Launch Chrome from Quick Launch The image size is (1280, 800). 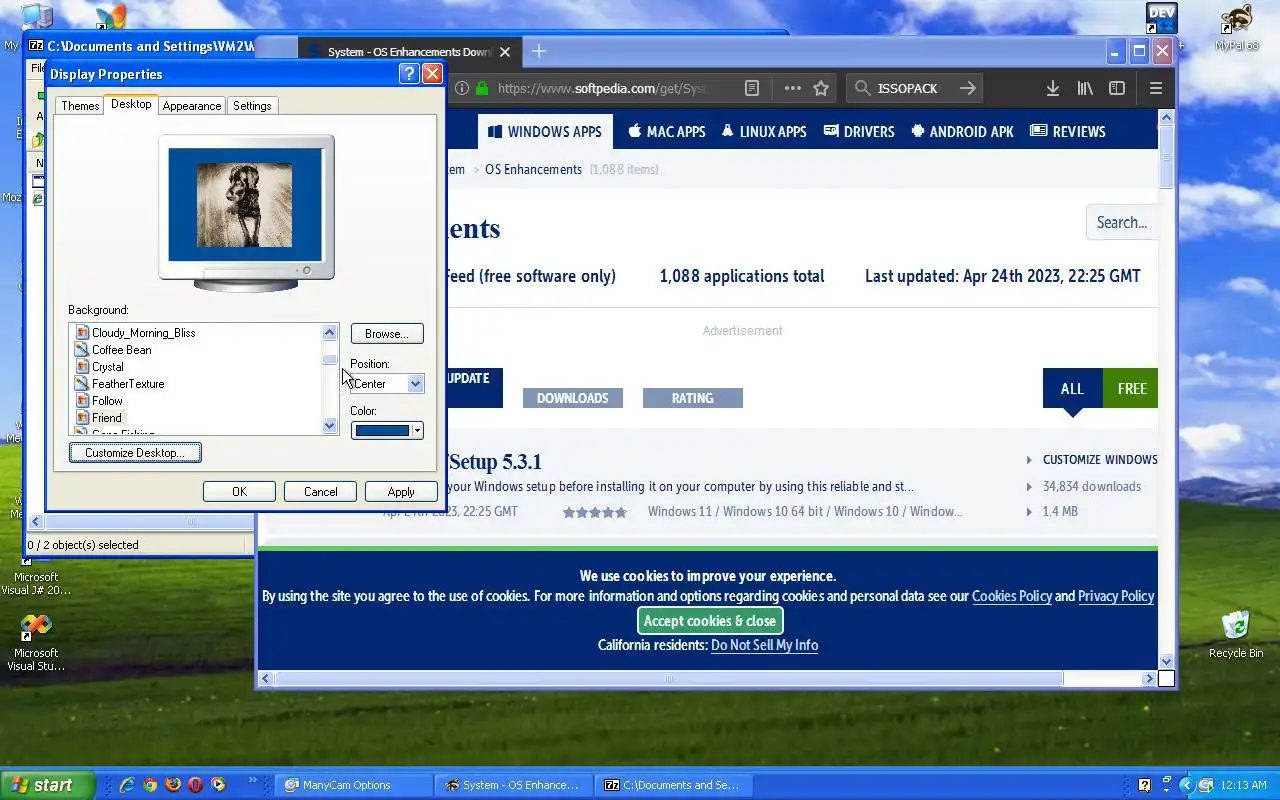tap(150, 785)
